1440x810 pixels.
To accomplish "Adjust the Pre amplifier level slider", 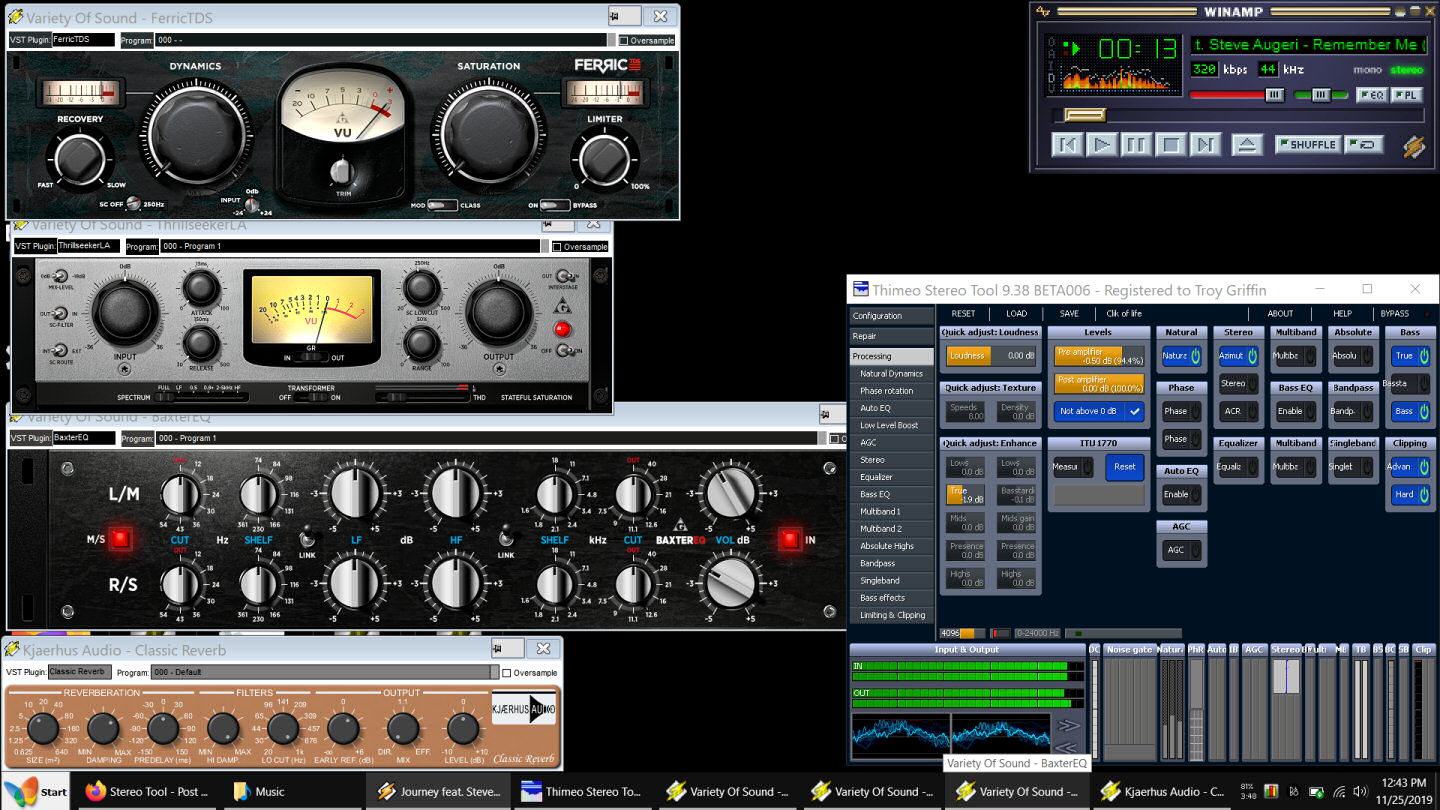I will [1098, 355].
